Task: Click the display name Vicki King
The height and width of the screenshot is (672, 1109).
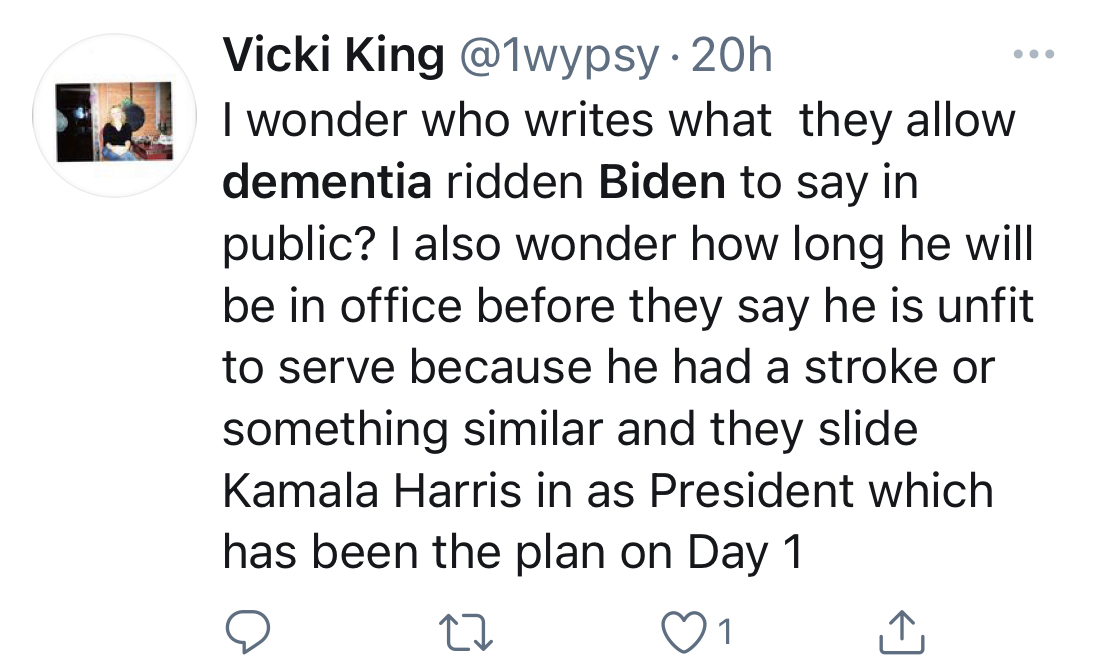Action: (333, 56)
